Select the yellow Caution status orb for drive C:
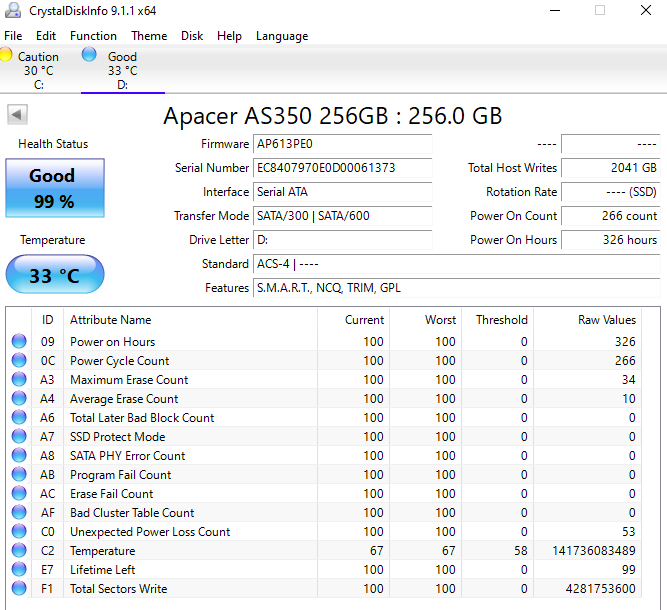667x610 pixels. [6, 55]
